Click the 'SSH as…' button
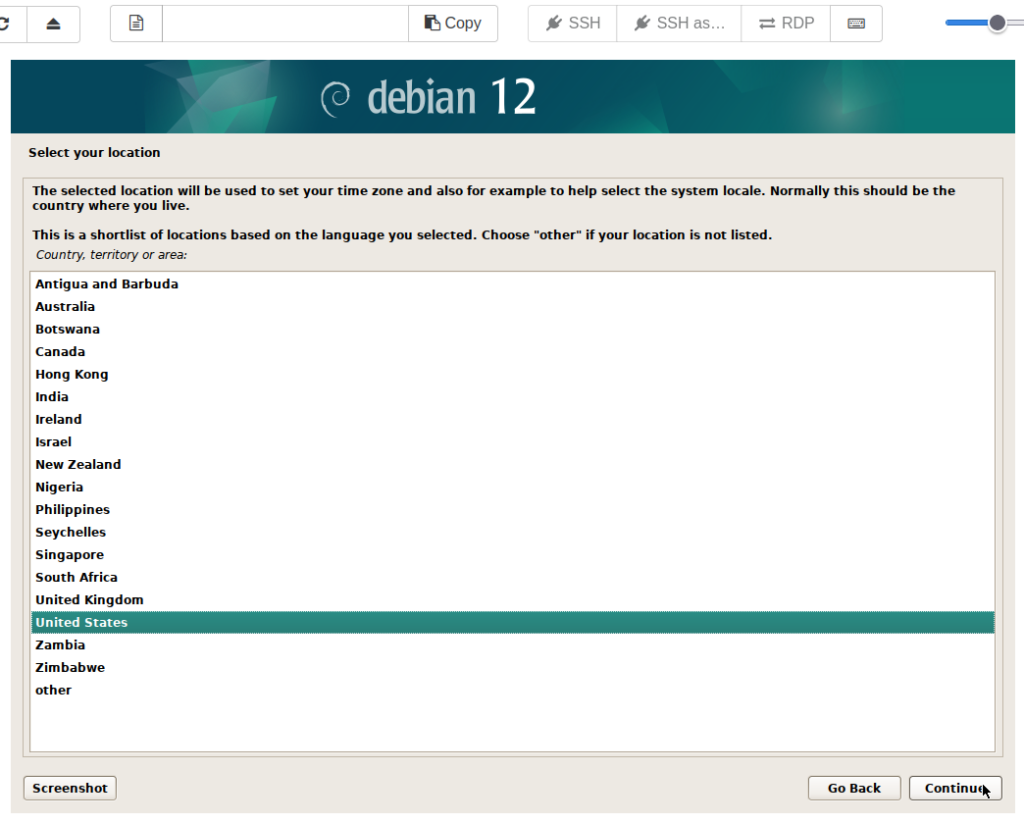 coord(679,23)
